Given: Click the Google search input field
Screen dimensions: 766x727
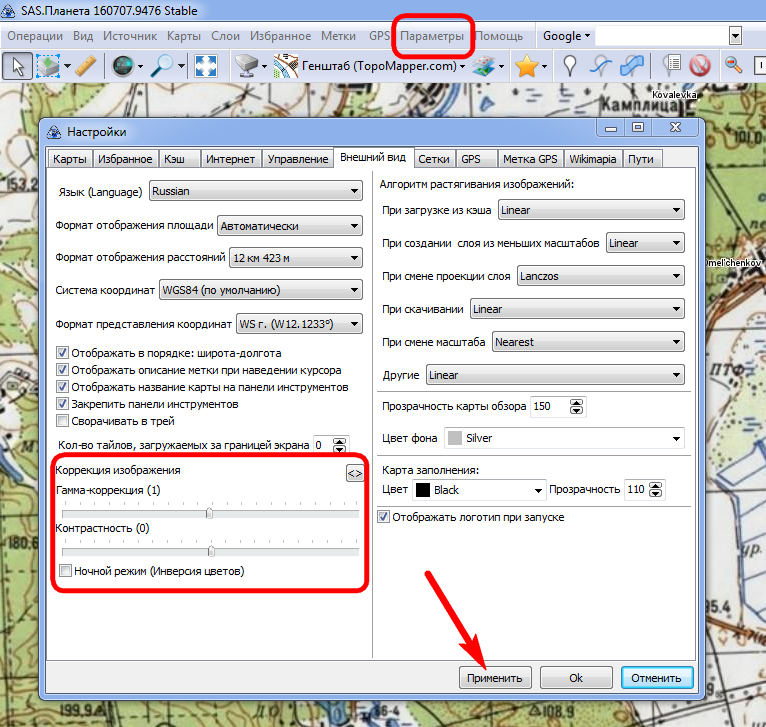Looking at the screenshot, I should tap(661, 36).
